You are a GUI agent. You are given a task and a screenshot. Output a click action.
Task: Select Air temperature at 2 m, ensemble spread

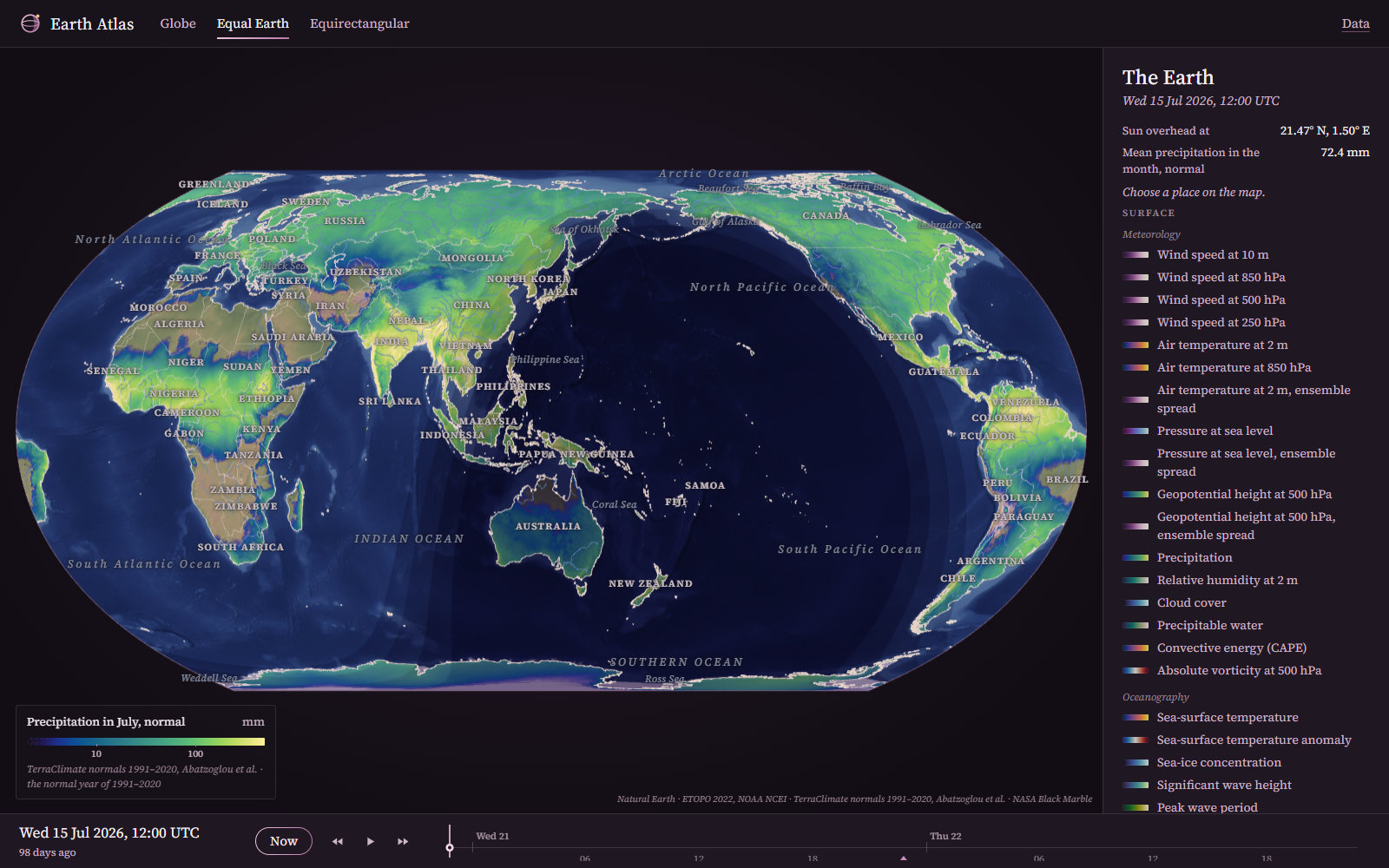click(1247, 399)
